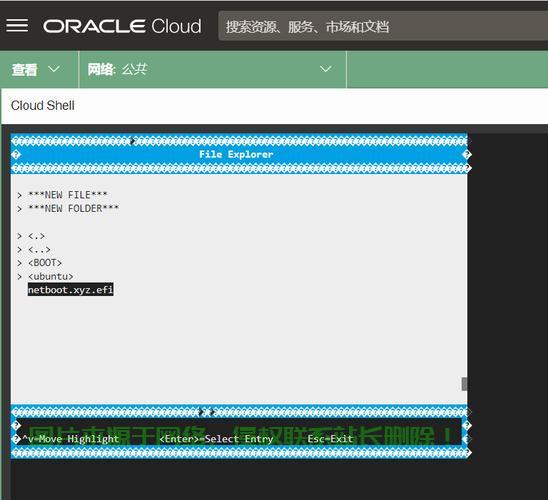The image size is (548, 500).
Task: Select the highlighted netboot.xyz.efi file
Action: point(71,290)
